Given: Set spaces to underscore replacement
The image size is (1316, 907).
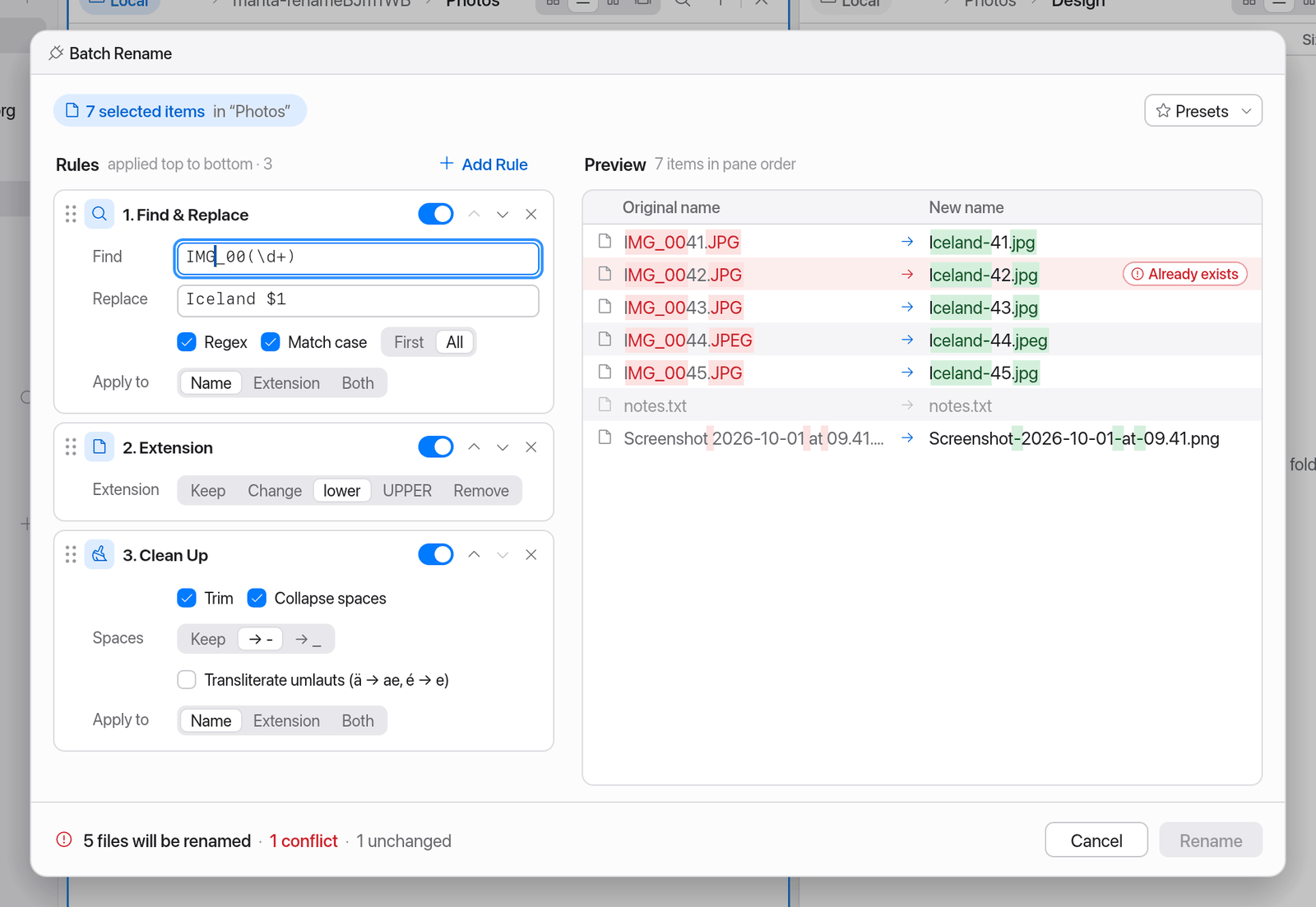Looking at the screenshot, I should [308, 639].
